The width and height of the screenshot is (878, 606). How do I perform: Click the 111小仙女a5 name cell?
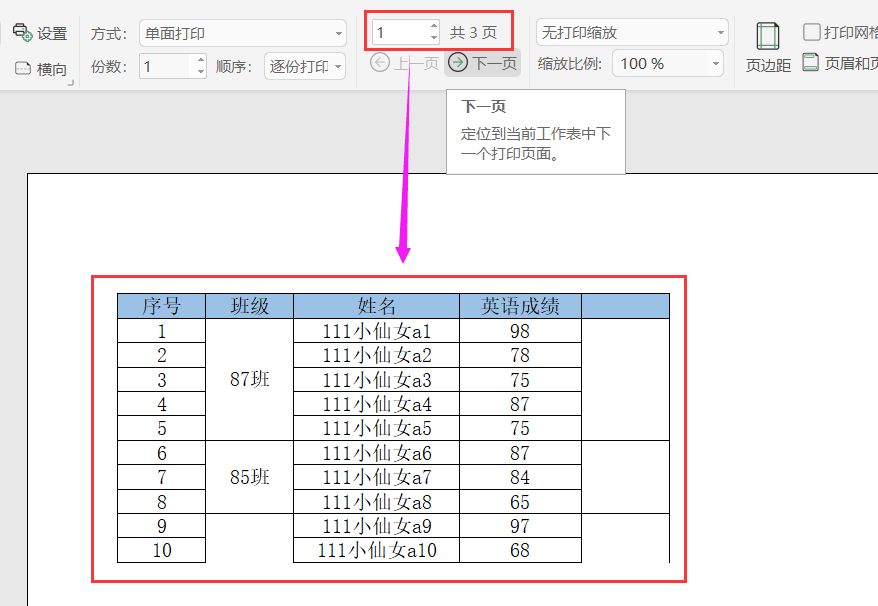(376, 428)
